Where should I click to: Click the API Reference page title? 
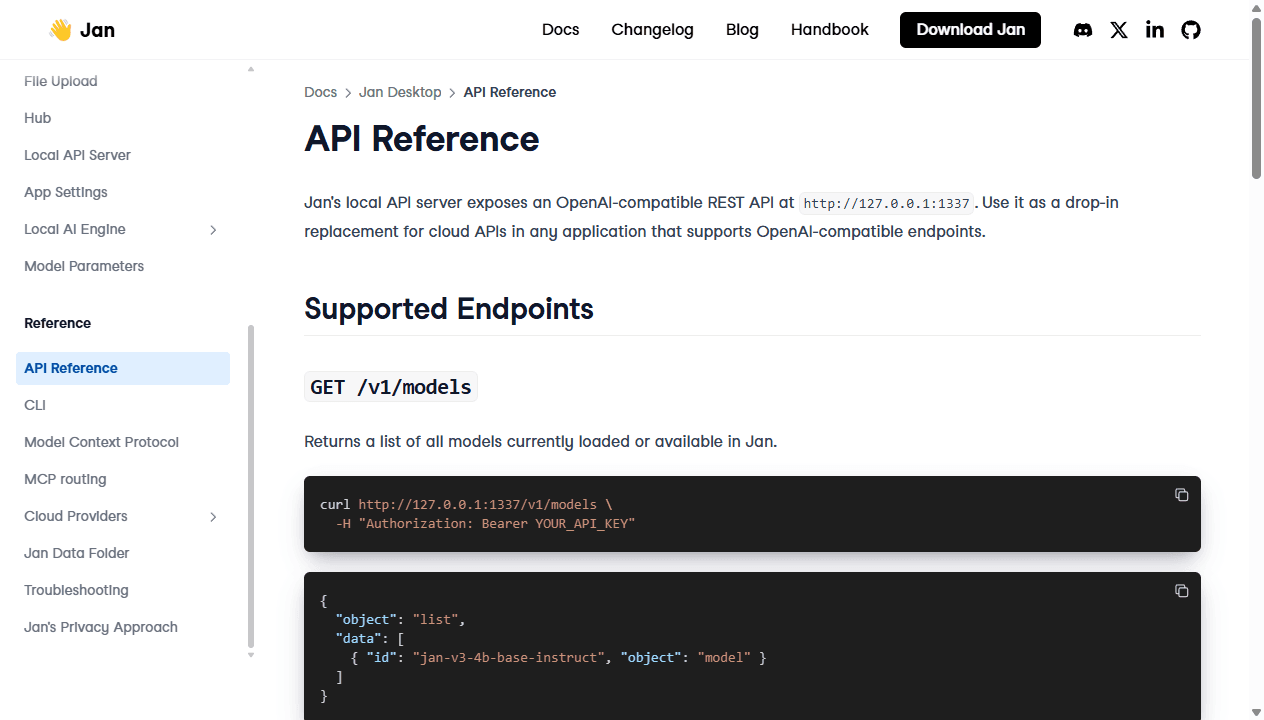[x=422, y=139]
